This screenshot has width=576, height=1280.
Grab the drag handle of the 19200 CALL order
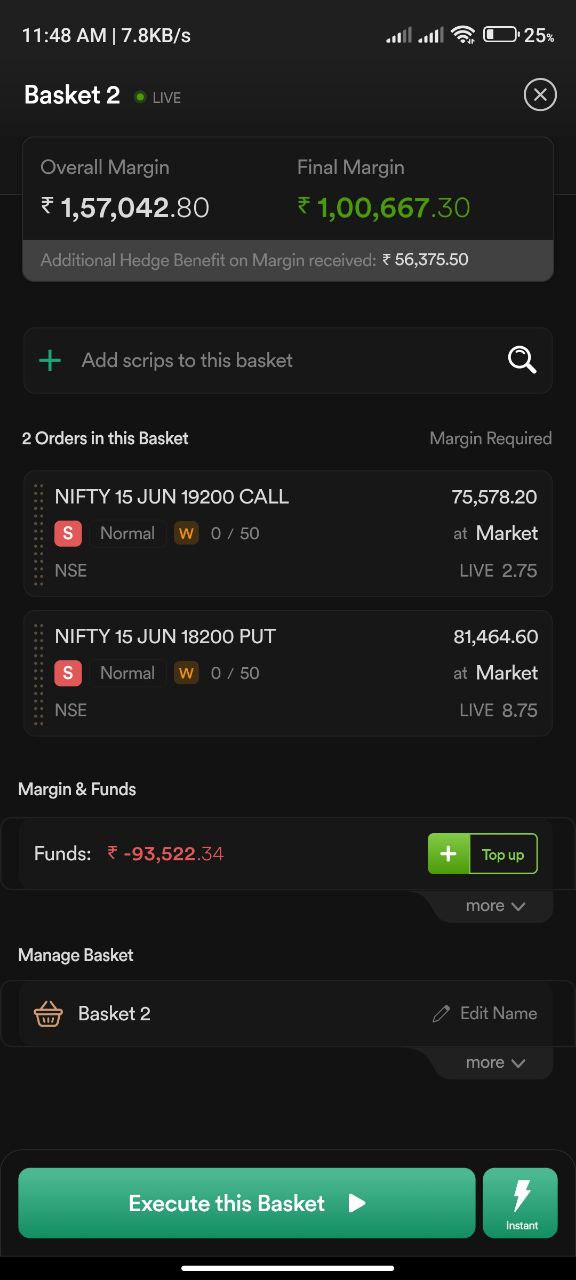point(39,534)
